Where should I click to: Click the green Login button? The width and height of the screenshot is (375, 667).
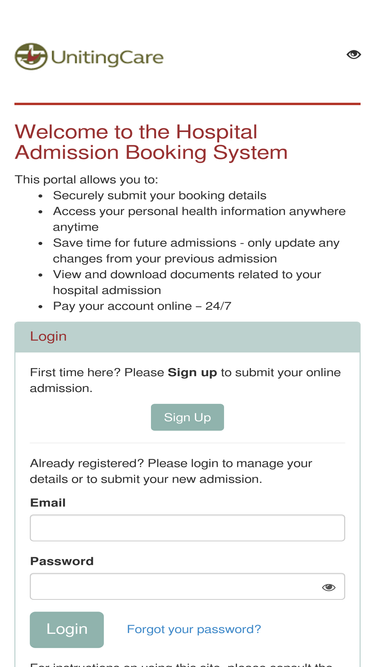(67, 630)
